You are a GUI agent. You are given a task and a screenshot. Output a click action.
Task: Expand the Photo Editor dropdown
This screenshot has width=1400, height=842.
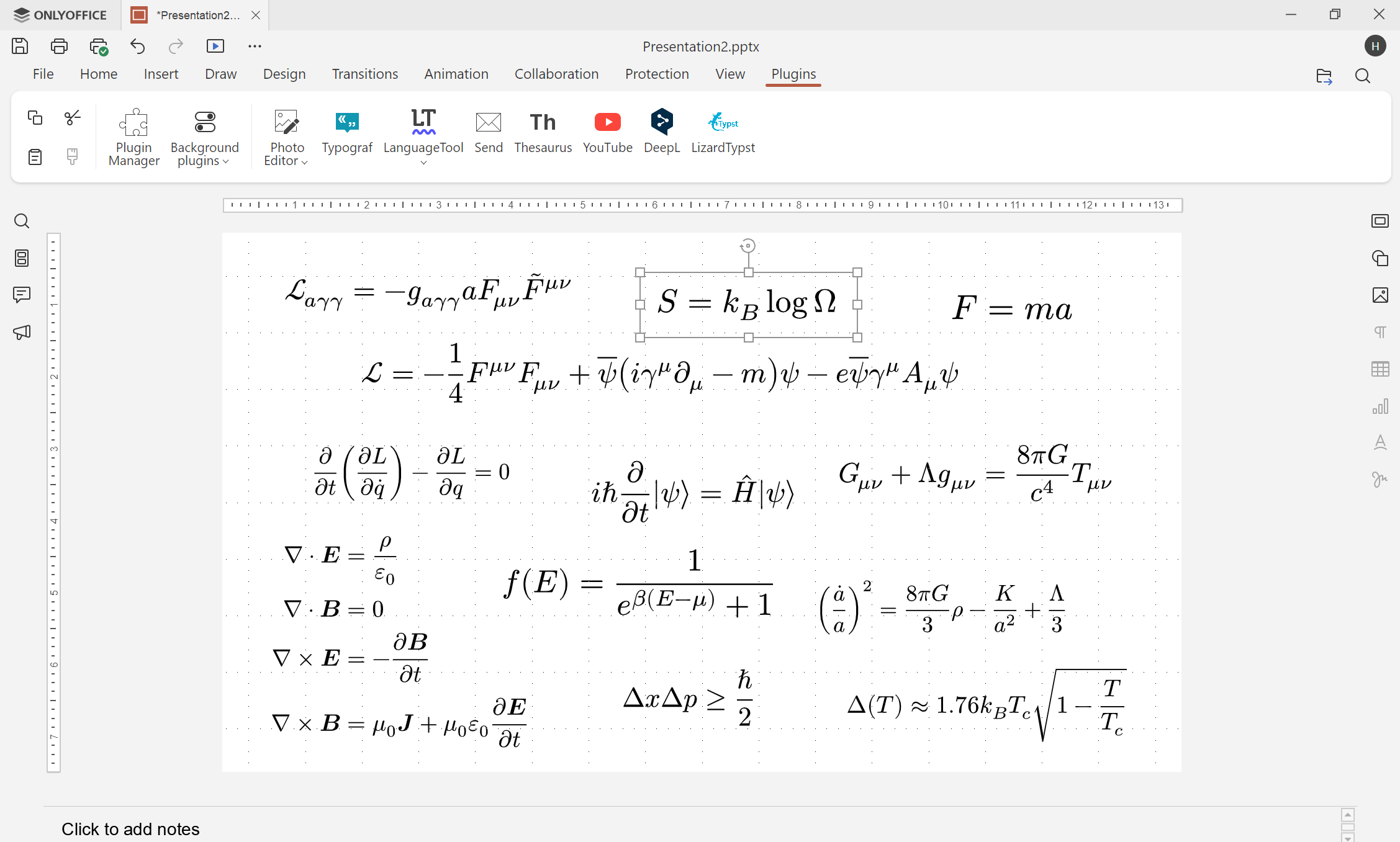[x=304, y=161]
